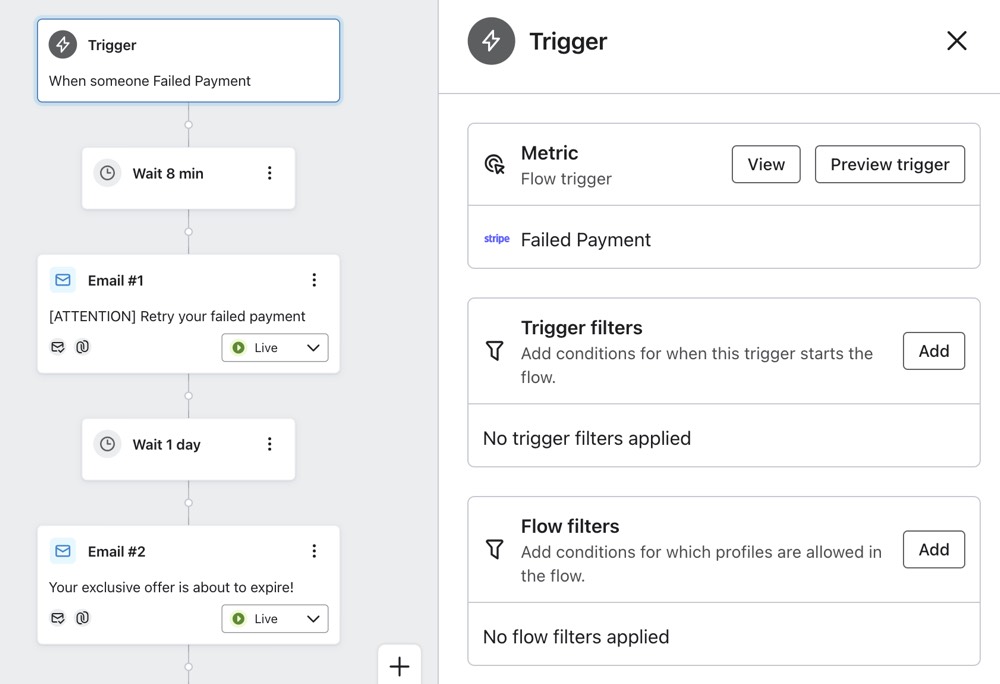Click the paperclip attachment icon on Email #1

[82, 347]
